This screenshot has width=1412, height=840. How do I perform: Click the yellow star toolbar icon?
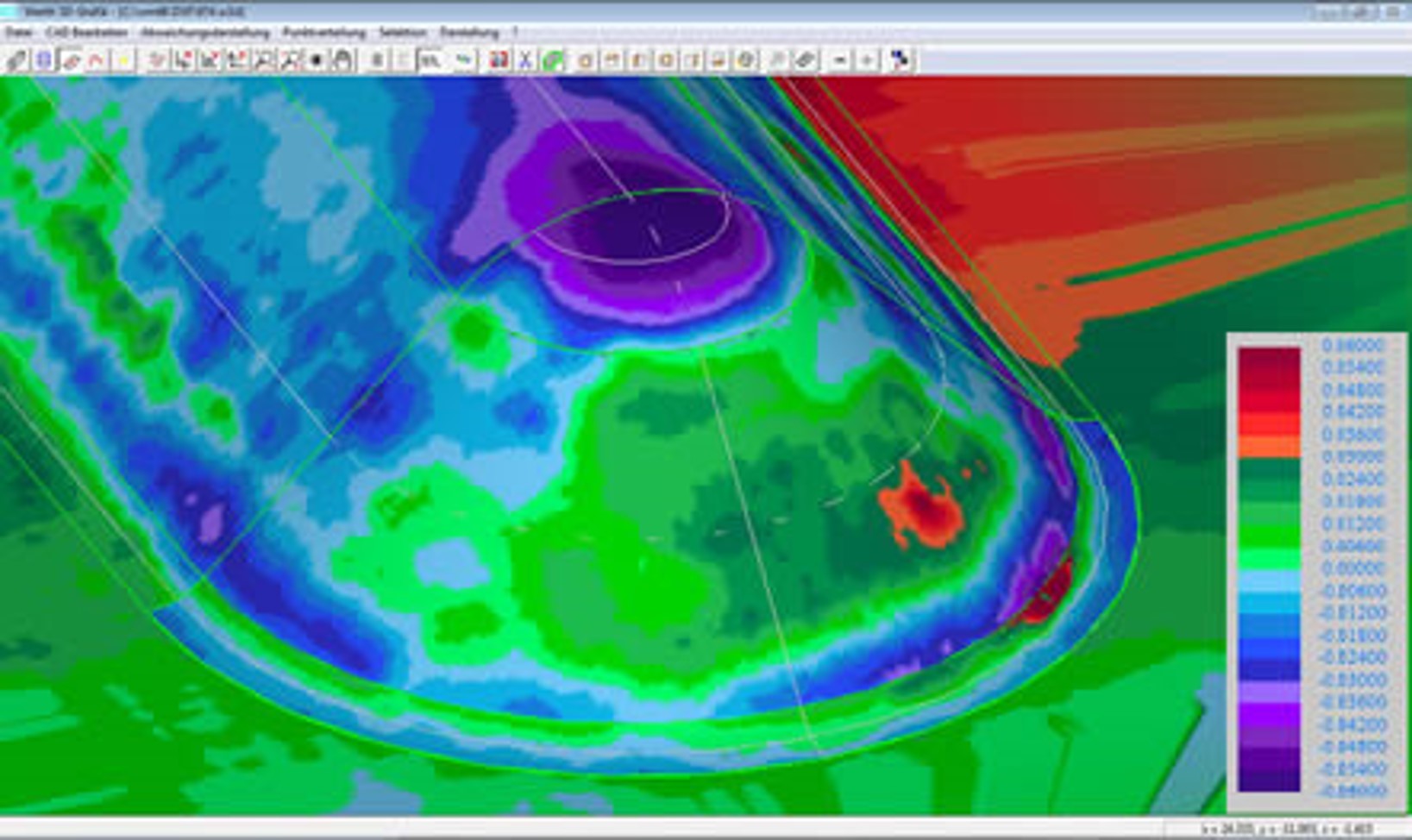[x=123, y=60]
